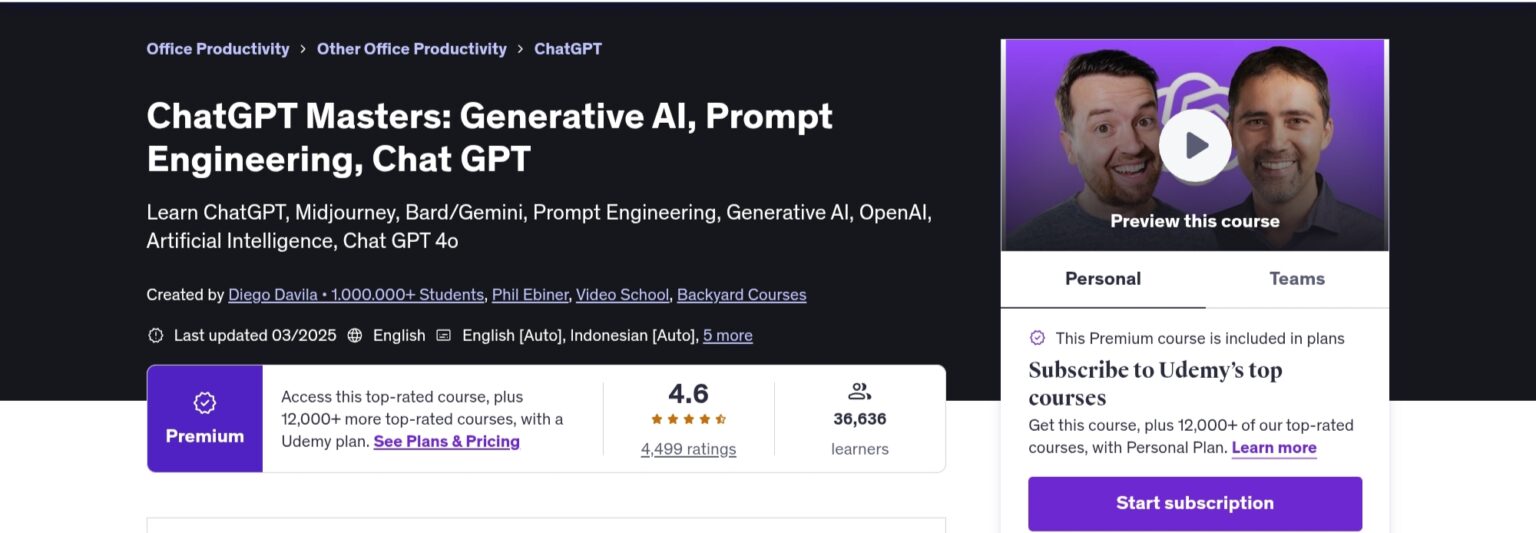Switch to the Teams tab
1536x533 pixels.
click(x=1297, y=279)
